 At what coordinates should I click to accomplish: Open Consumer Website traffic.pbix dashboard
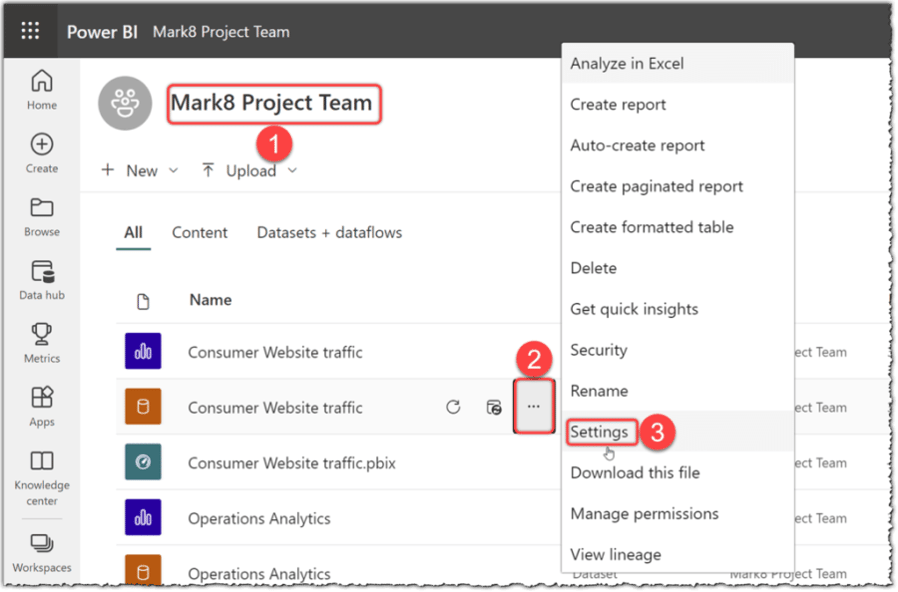tap(292, 463)
